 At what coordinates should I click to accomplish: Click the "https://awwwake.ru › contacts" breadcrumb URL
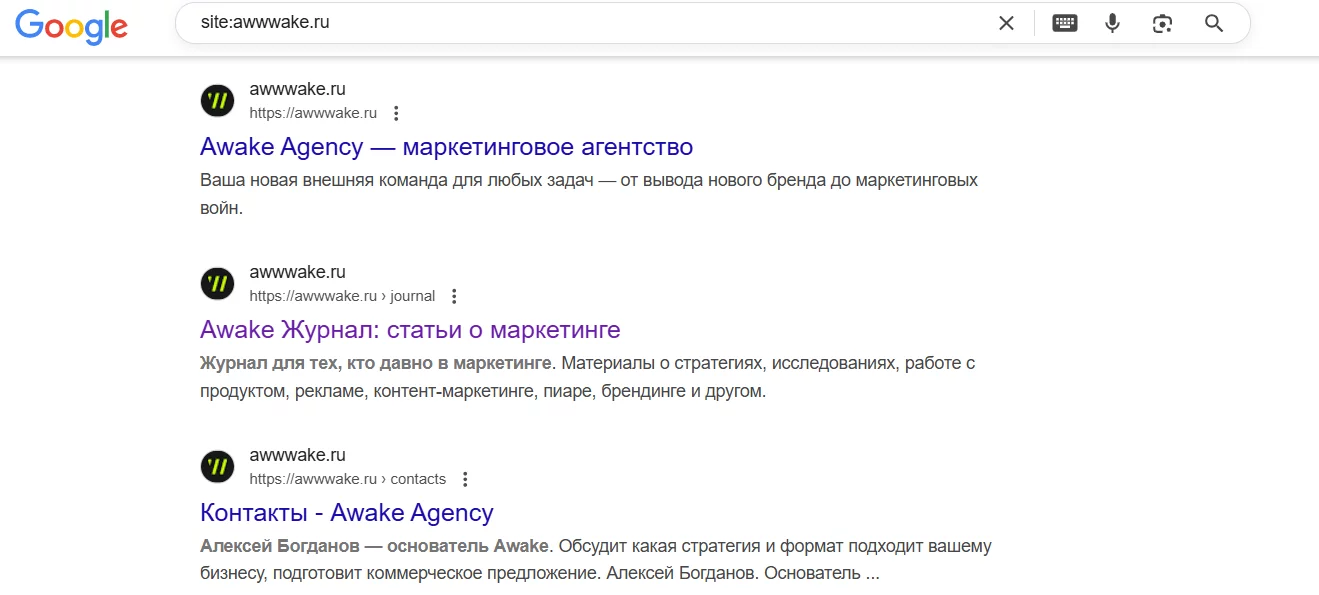pos(347,479)
